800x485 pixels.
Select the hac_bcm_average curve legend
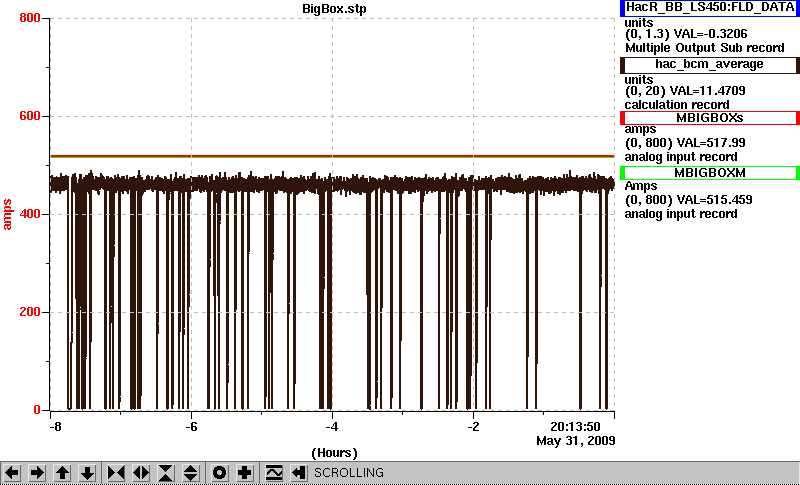(710, 64)
